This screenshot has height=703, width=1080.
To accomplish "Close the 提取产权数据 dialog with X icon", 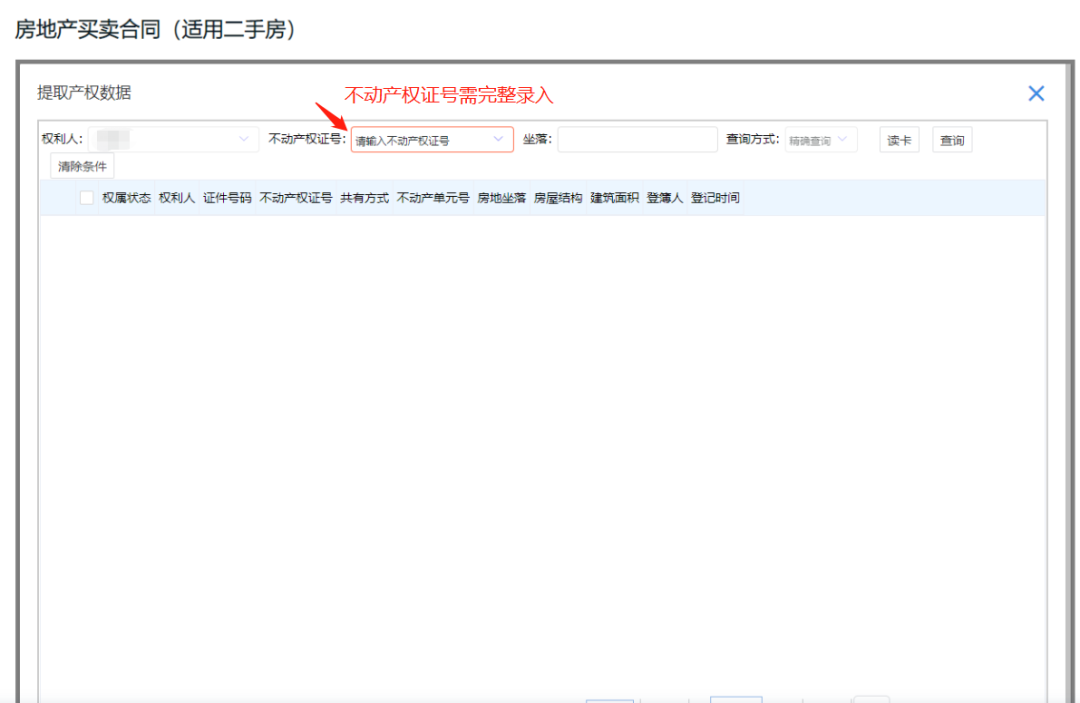I will point(1036,93).
